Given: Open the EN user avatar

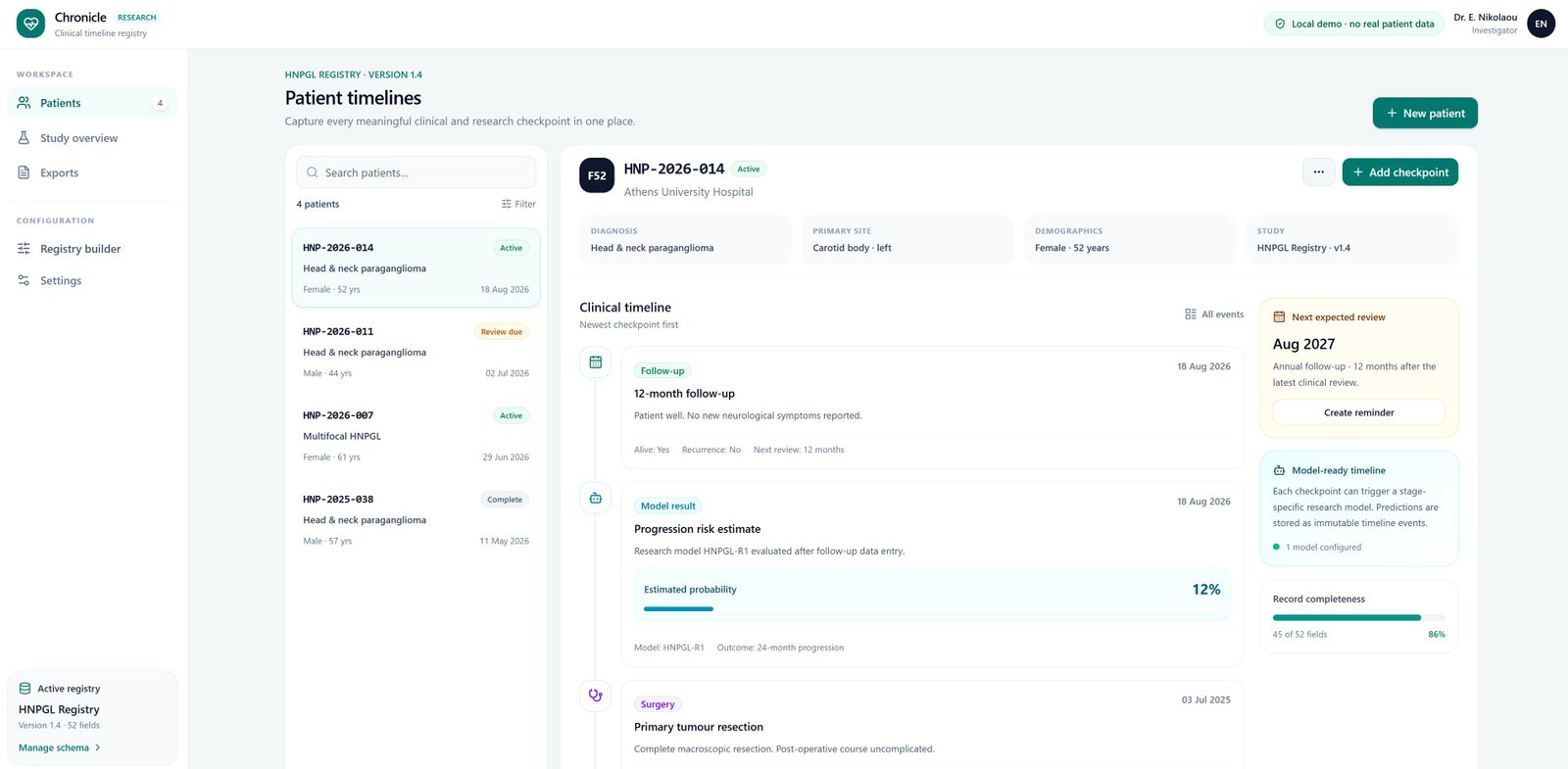Looking at the screenshot, I should point(1541,24).
